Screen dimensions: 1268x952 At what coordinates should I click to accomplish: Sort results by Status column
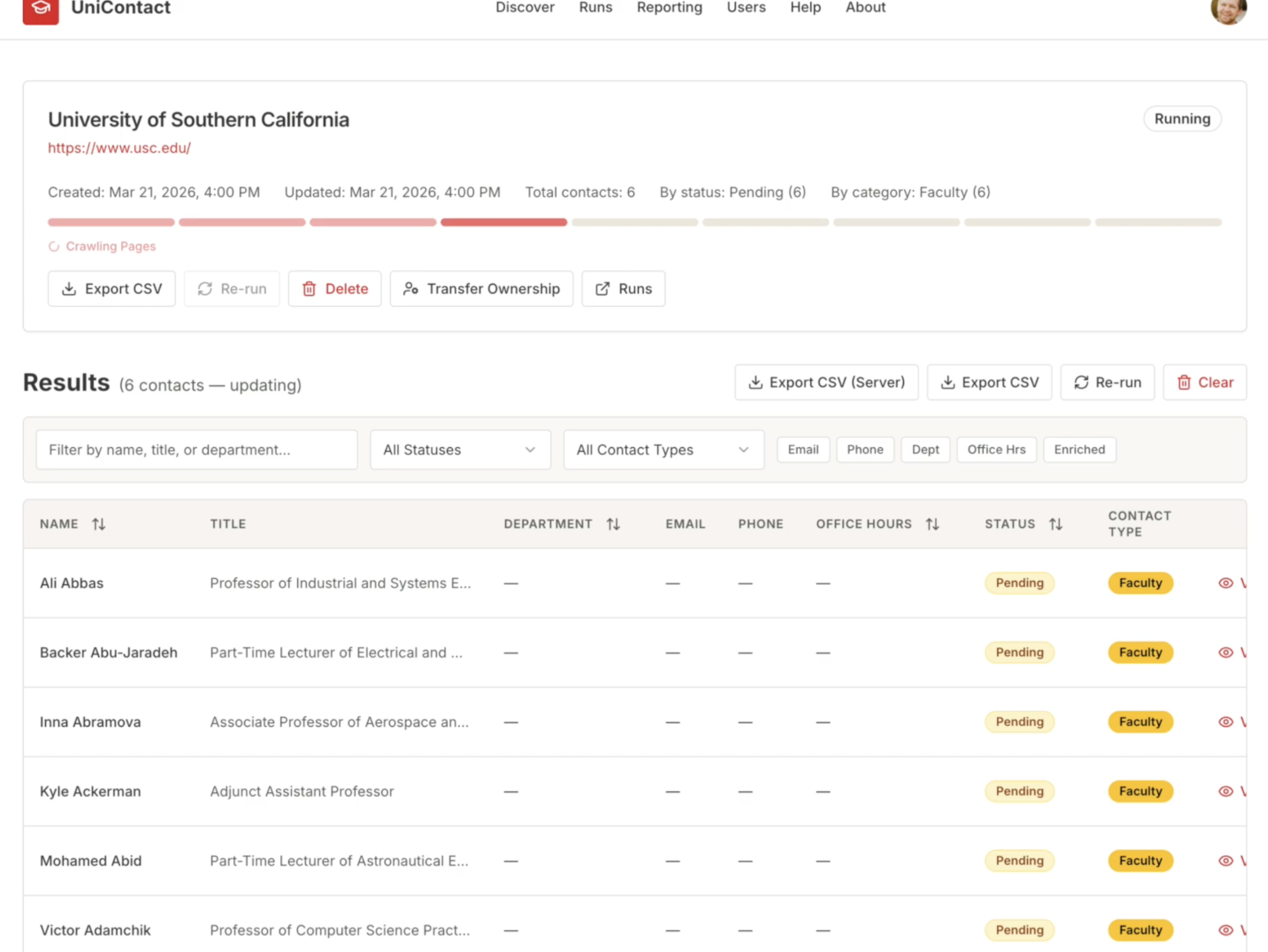coord(1056,524)
